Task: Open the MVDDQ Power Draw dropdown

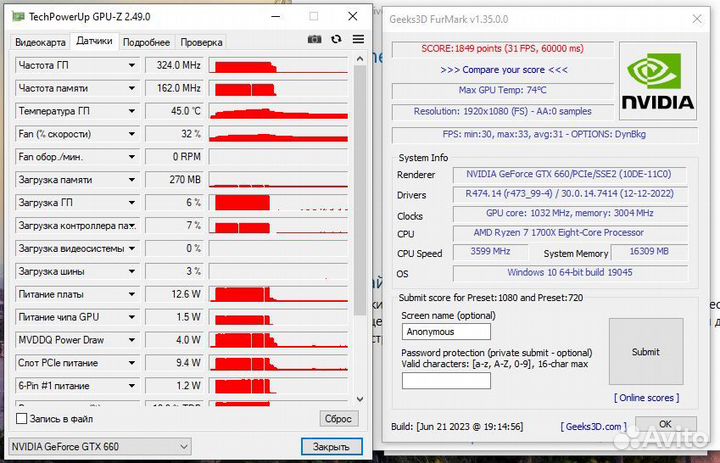Action: coord(132,340)
